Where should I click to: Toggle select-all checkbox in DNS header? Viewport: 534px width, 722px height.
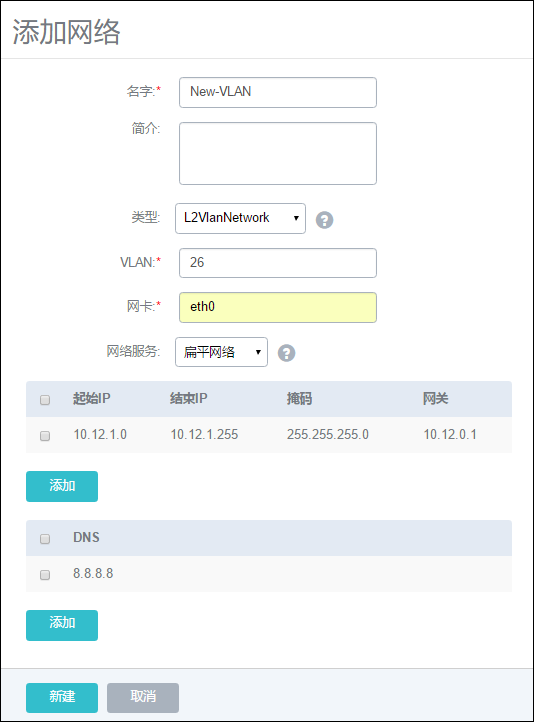tap(45, 538)
